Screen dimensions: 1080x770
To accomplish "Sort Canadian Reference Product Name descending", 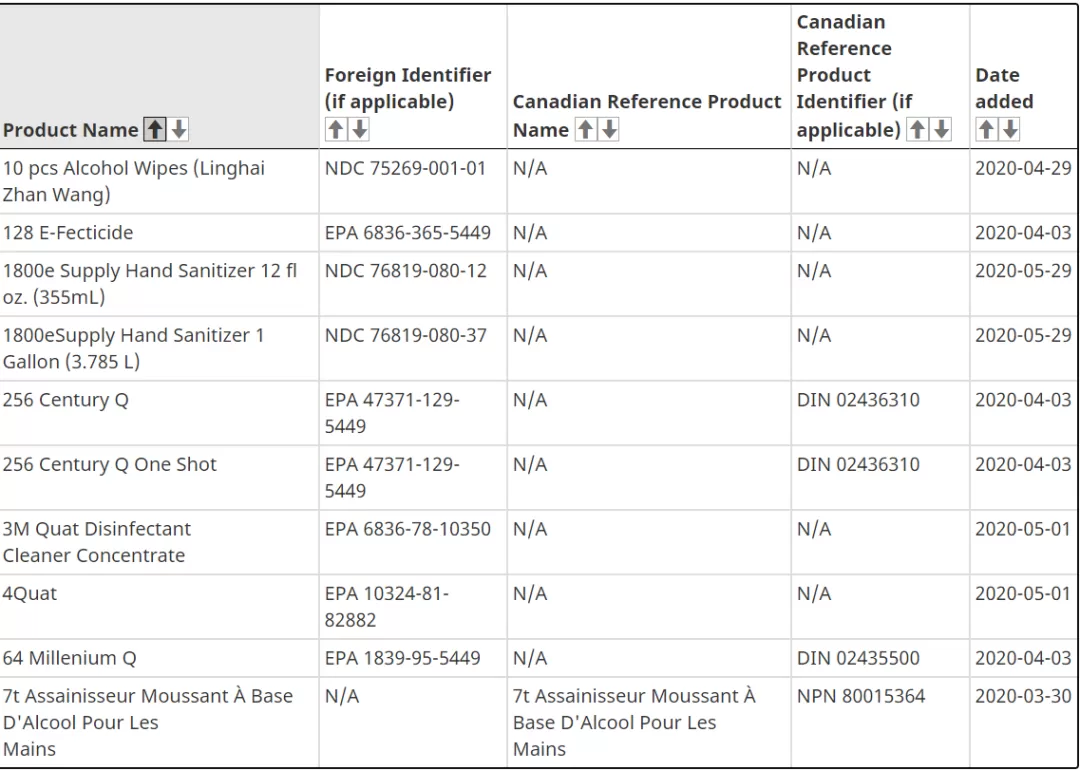I will [609, 129].
